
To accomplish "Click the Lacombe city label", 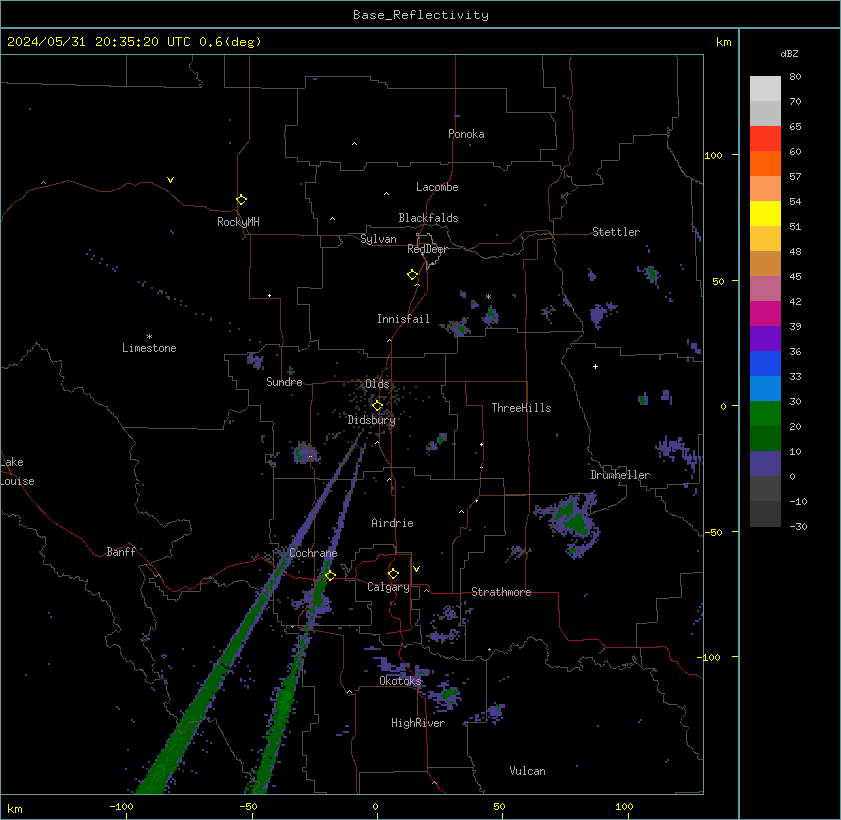I will [x=437, y=187].
